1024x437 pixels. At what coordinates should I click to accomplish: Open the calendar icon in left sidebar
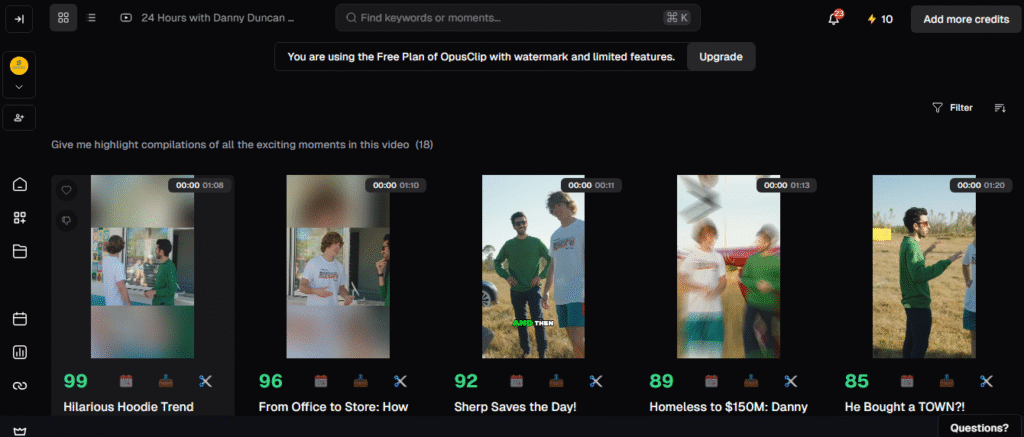pyautogui.click(x=19, y=319)
